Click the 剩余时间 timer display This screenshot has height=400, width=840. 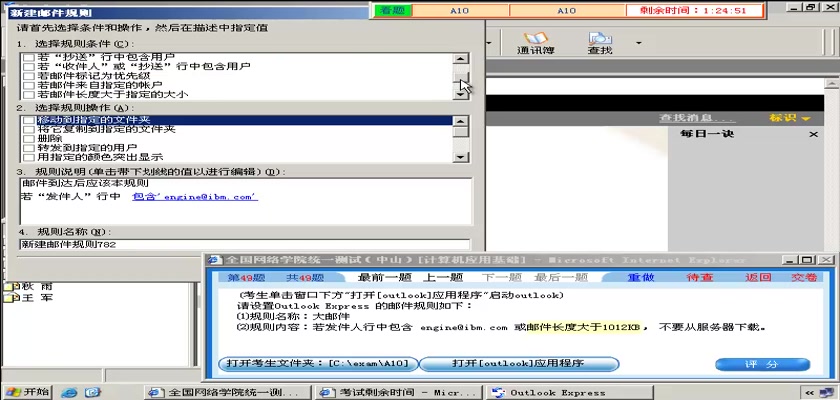pyautogui.click(x=694, y=10)
